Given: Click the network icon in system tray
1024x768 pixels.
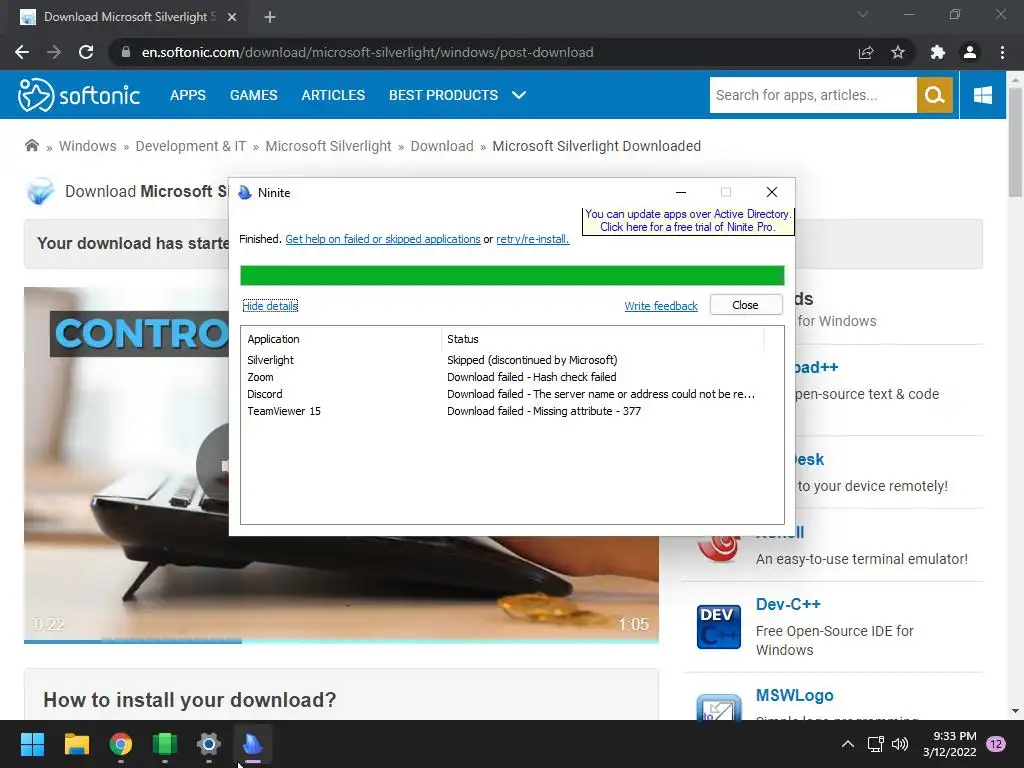Looking at the screenshot, I should point(875,744).
